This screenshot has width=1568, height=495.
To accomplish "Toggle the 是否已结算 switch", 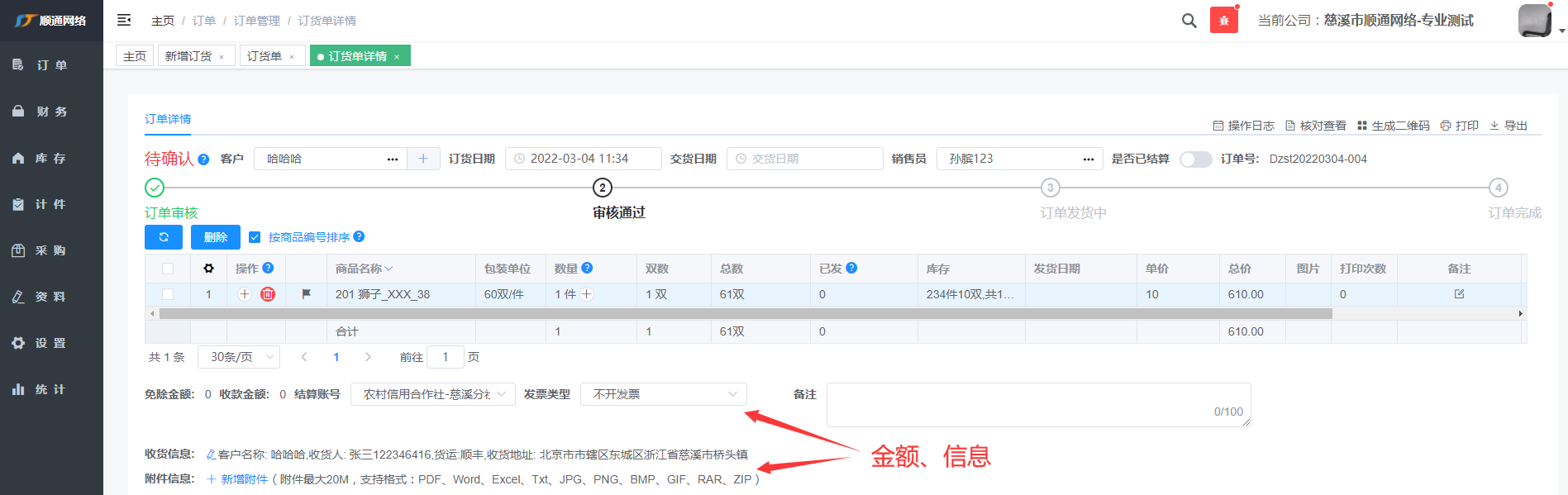I will pyautogui.click(x=1195, y=159).
